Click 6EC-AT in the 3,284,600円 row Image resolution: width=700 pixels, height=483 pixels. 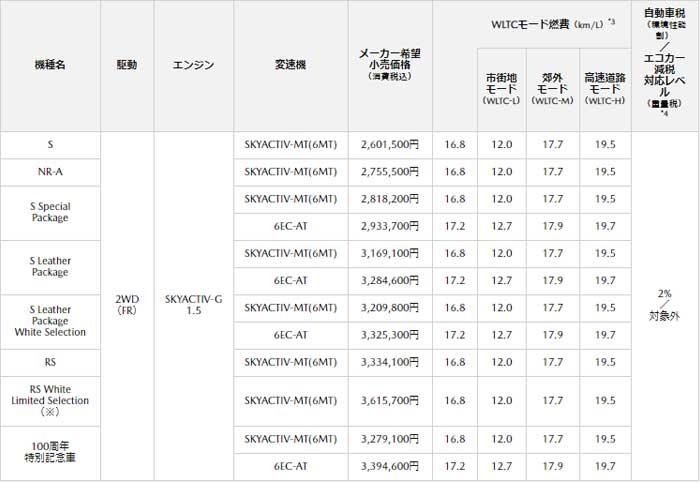coord(291,281)
